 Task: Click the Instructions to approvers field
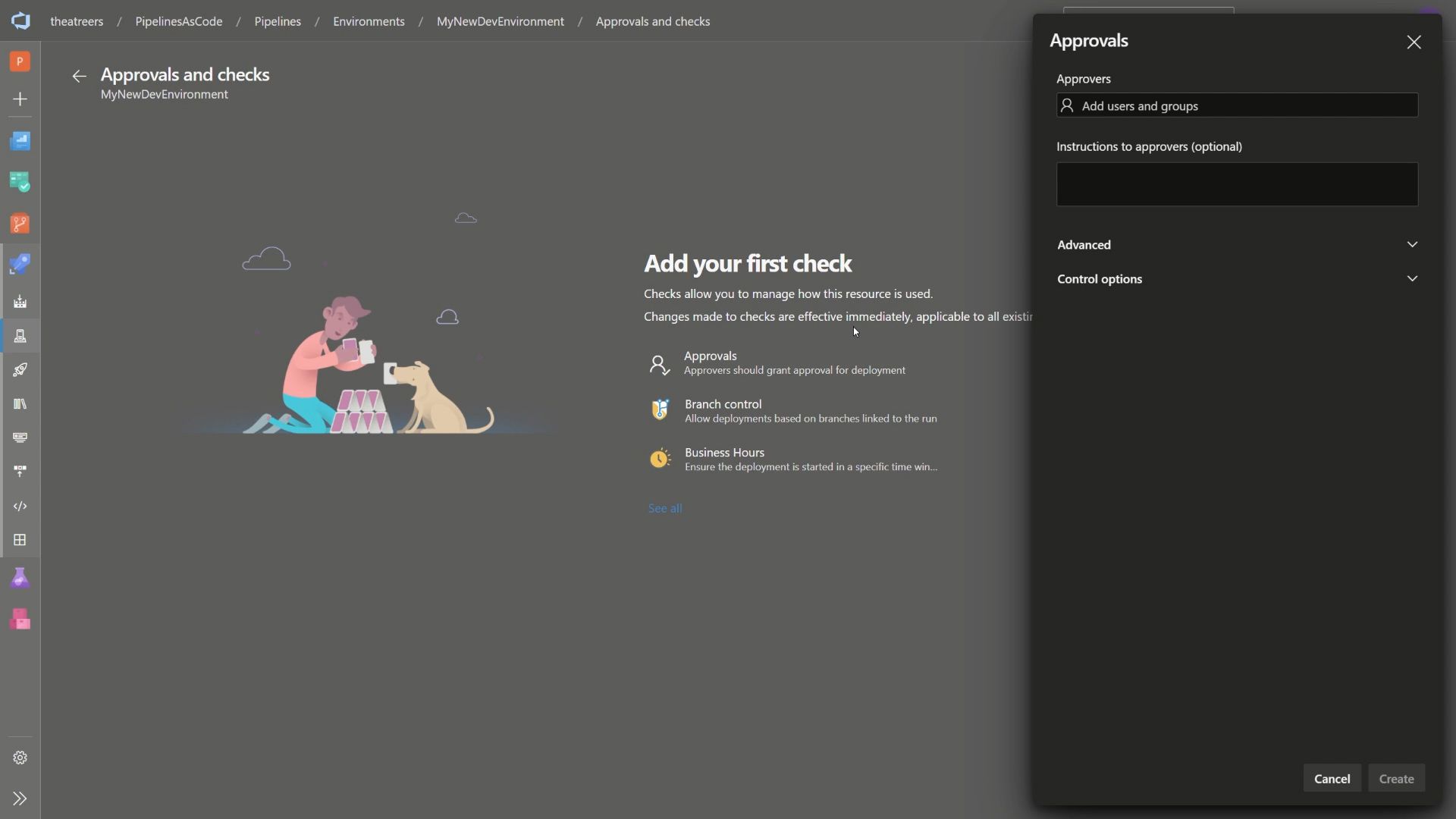click(1236, 184)
